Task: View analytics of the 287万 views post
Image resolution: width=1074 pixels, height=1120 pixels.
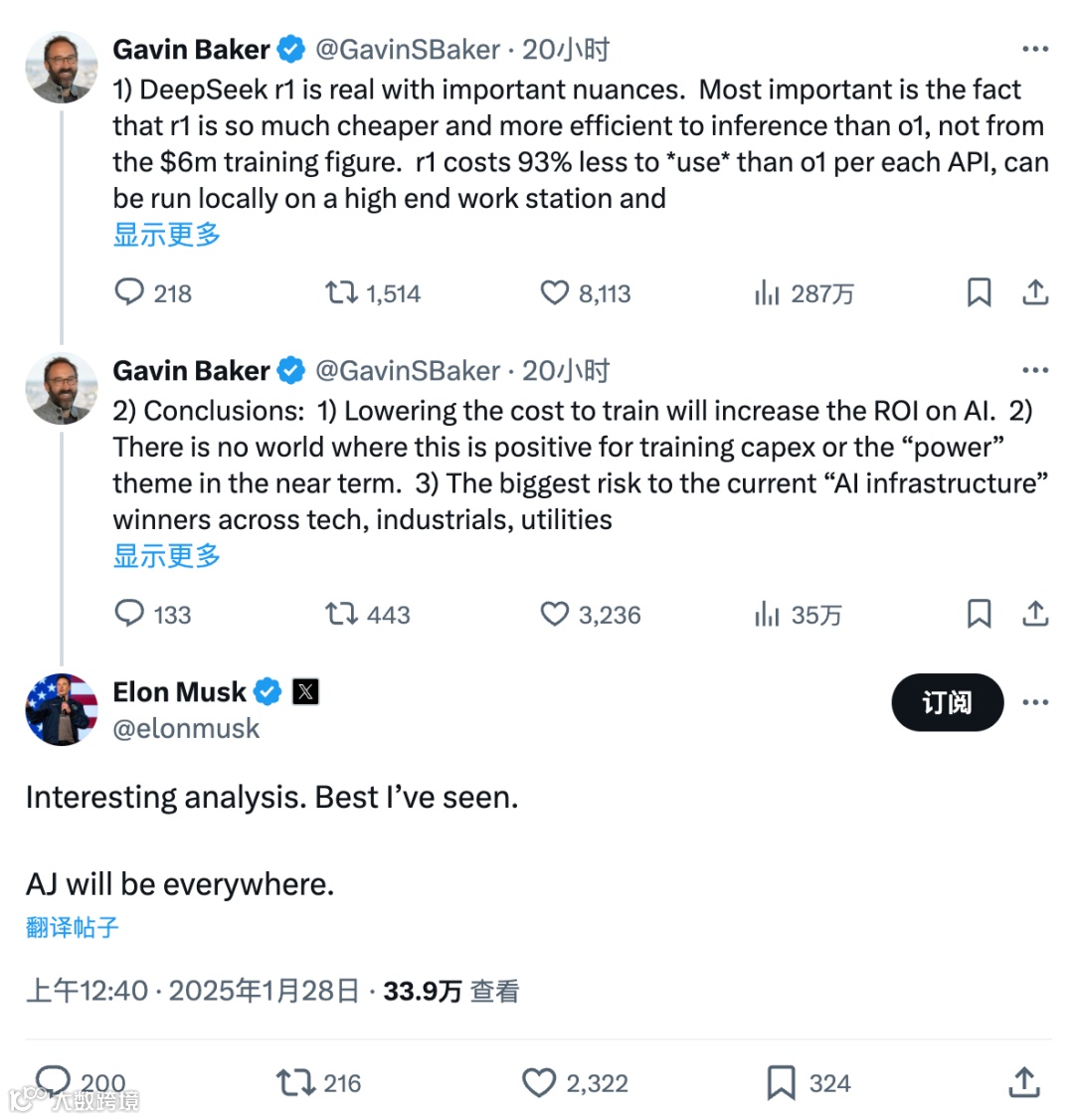Action: pyautogui.click(x=767, y=292)
